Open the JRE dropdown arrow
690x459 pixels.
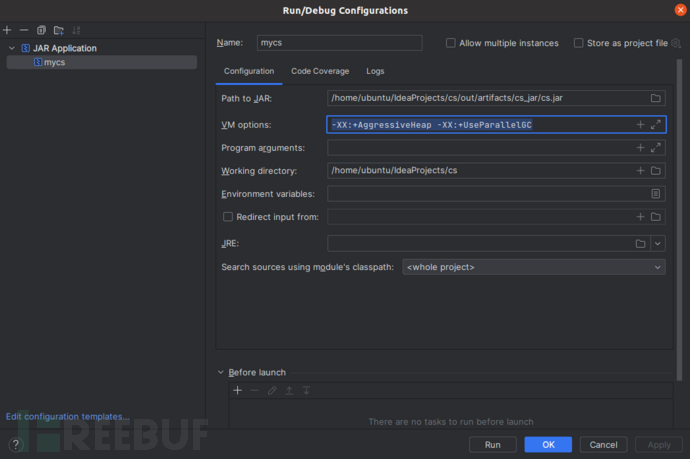(657, 243)
